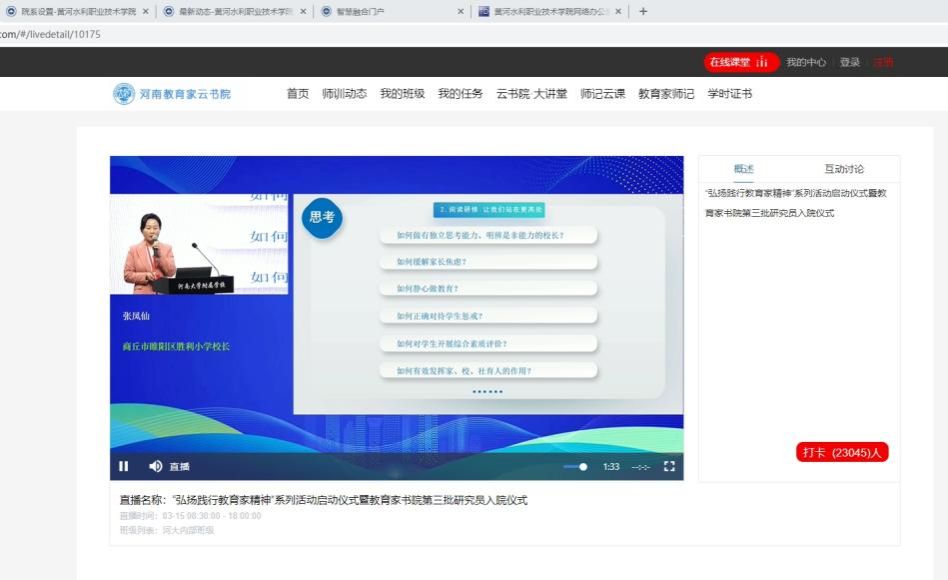Go to 首页 in navigation
948x580 pixels.
[x=297, y=94]
